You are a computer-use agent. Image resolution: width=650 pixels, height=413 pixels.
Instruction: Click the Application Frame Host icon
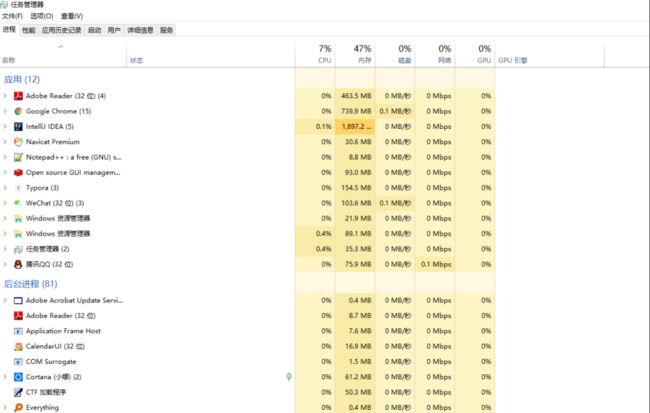point(18,331)
